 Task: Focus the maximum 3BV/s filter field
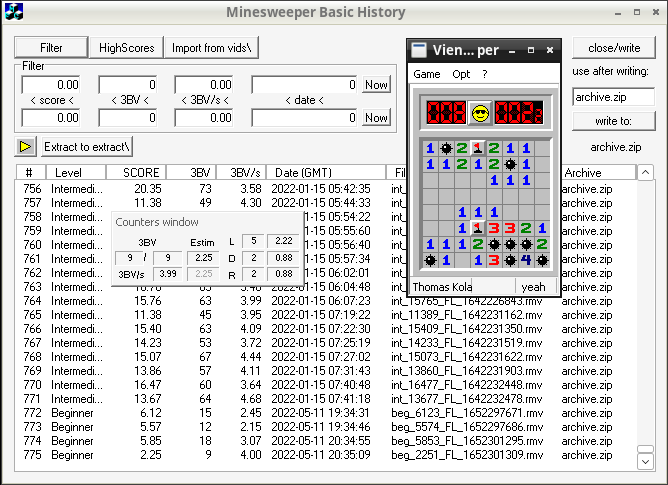[204, 118]
